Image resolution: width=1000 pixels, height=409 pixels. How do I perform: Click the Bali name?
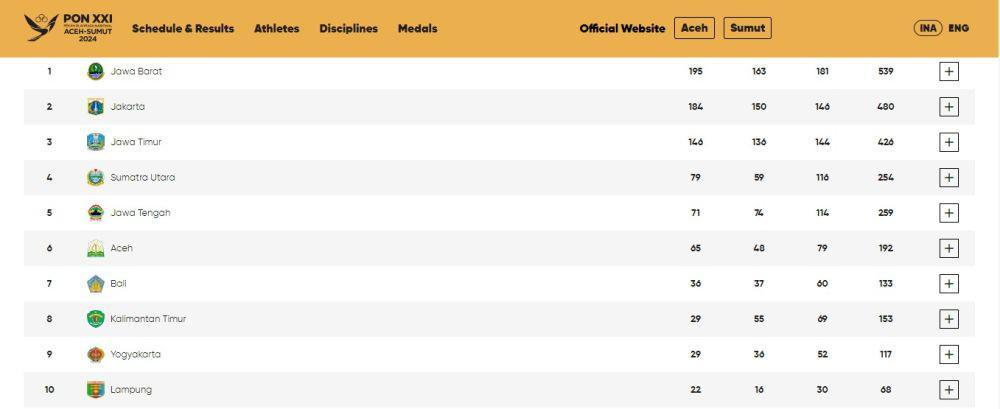coord(119,283)
